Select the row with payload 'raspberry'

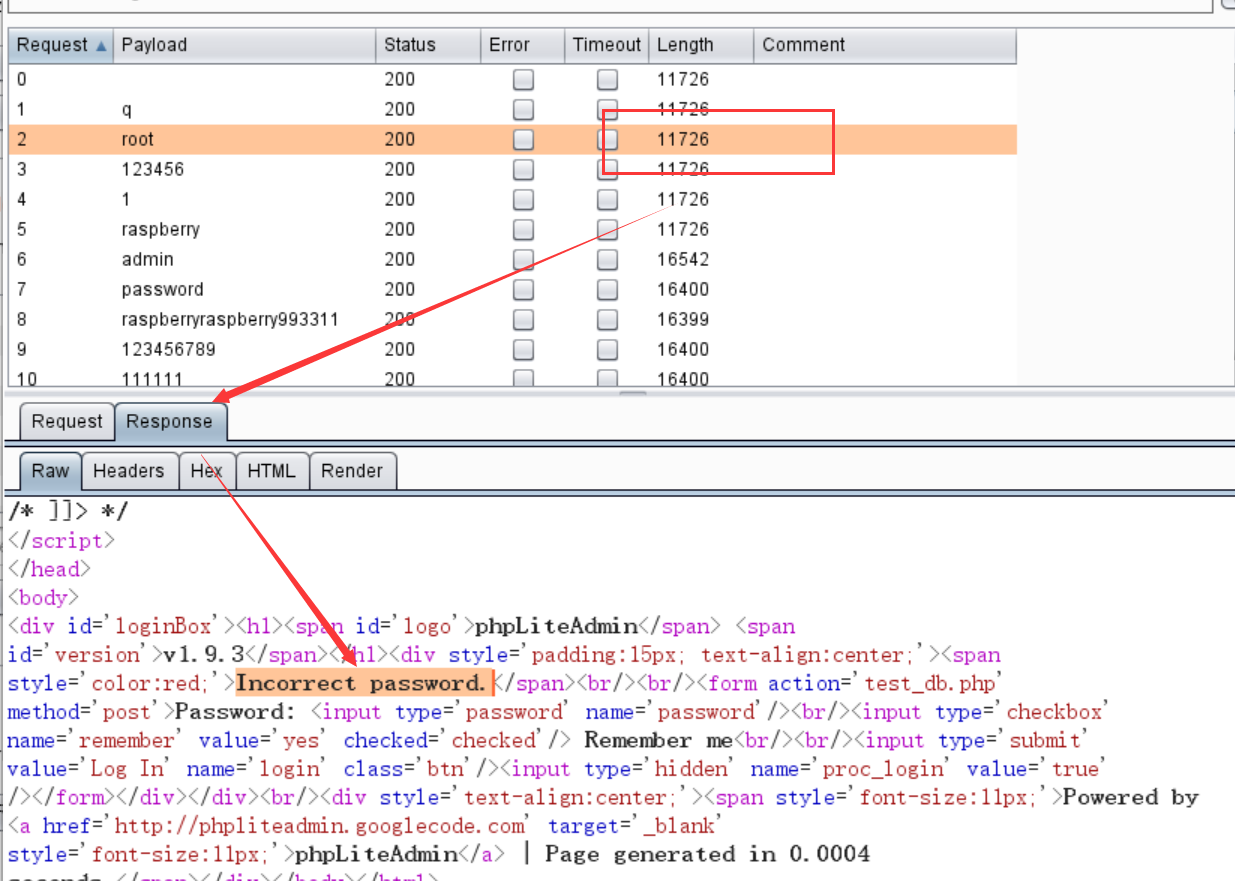(x=513, y=230)
